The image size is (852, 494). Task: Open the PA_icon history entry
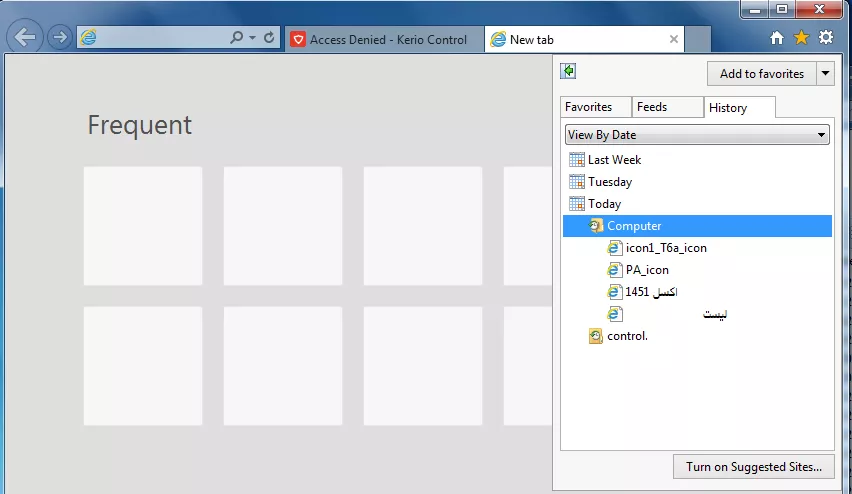[647, 270]
